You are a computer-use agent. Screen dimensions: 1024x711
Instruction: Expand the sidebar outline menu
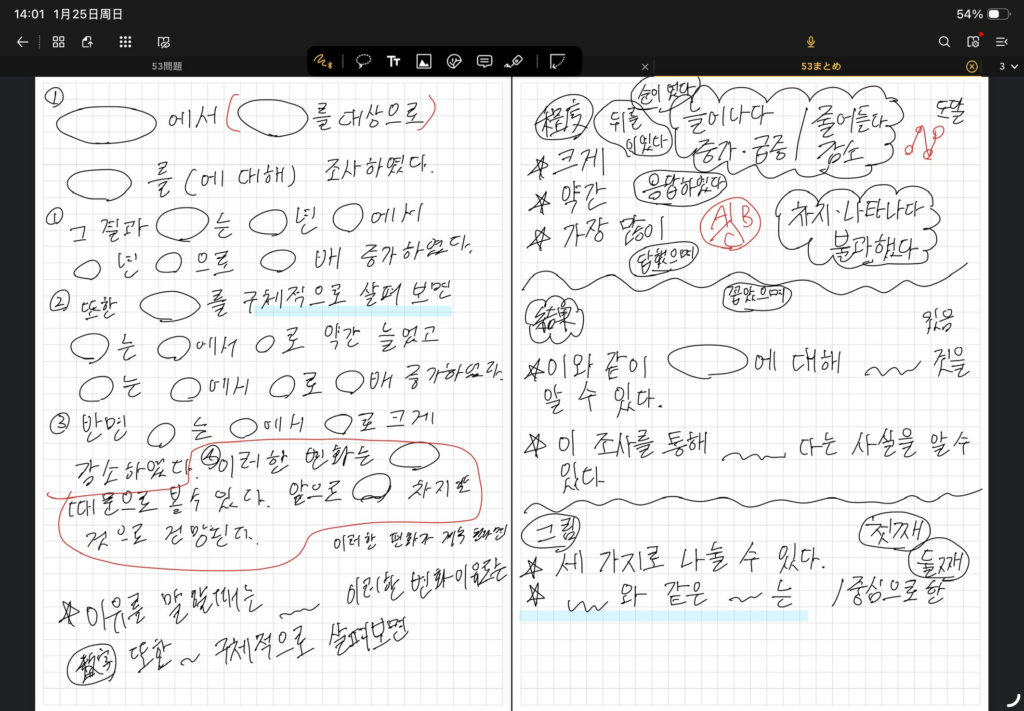coord(1002,42)
